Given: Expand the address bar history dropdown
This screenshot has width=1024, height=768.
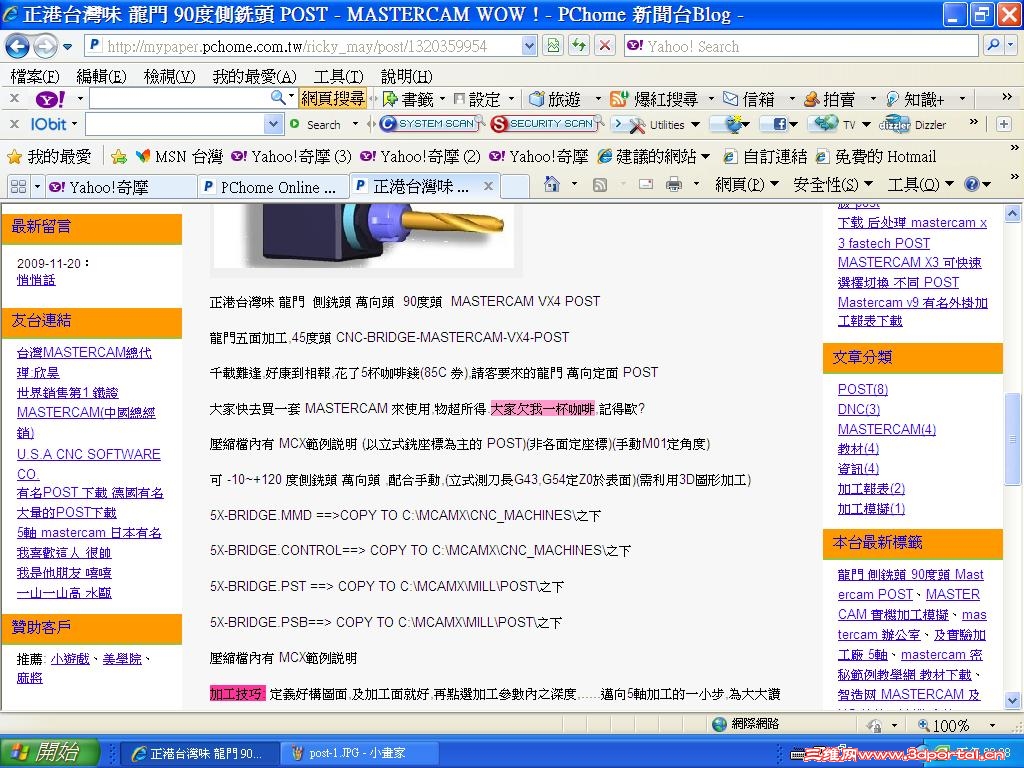Looking at the screenshot, I should [x=529, y=46].
